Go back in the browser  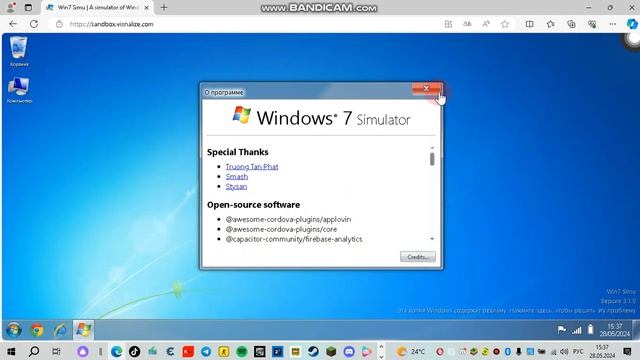pos(13,24)
